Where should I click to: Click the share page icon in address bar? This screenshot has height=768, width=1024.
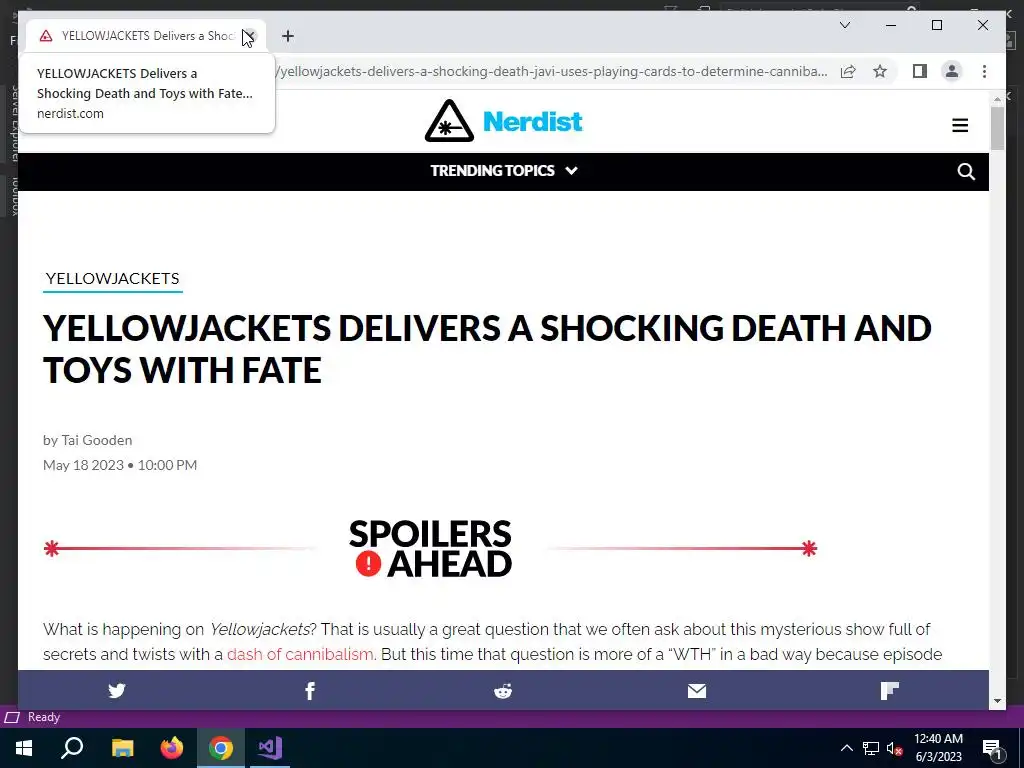[848, 71]
